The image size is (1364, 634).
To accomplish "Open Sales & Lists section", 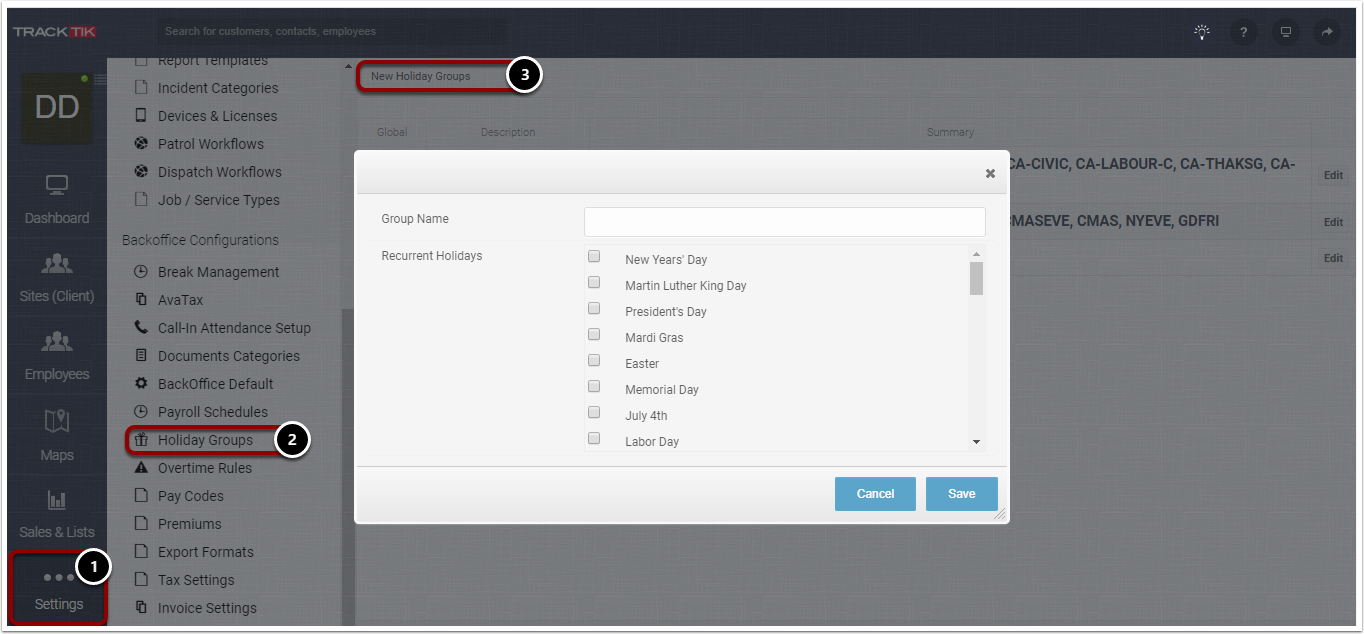I will 57,513.
